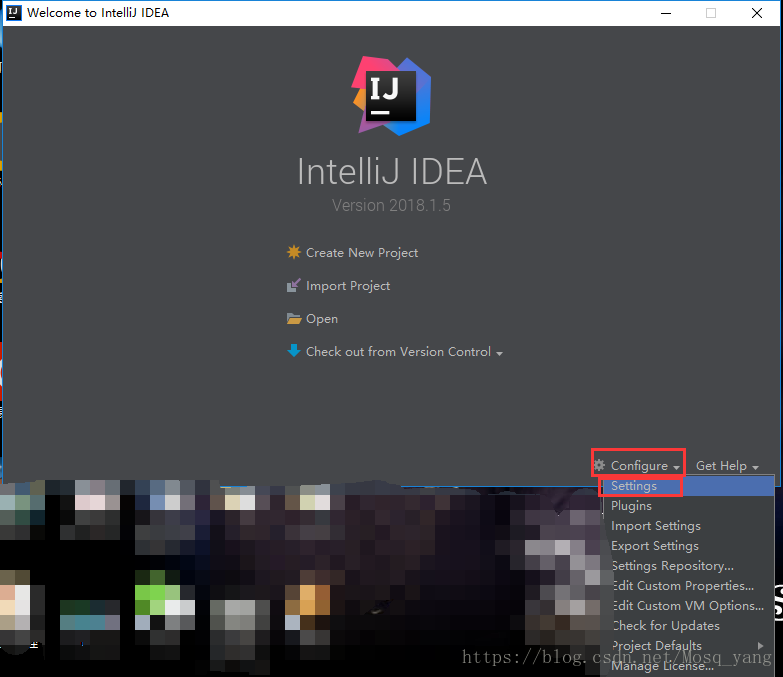Click Manage License... menu entry

point(688,666)
